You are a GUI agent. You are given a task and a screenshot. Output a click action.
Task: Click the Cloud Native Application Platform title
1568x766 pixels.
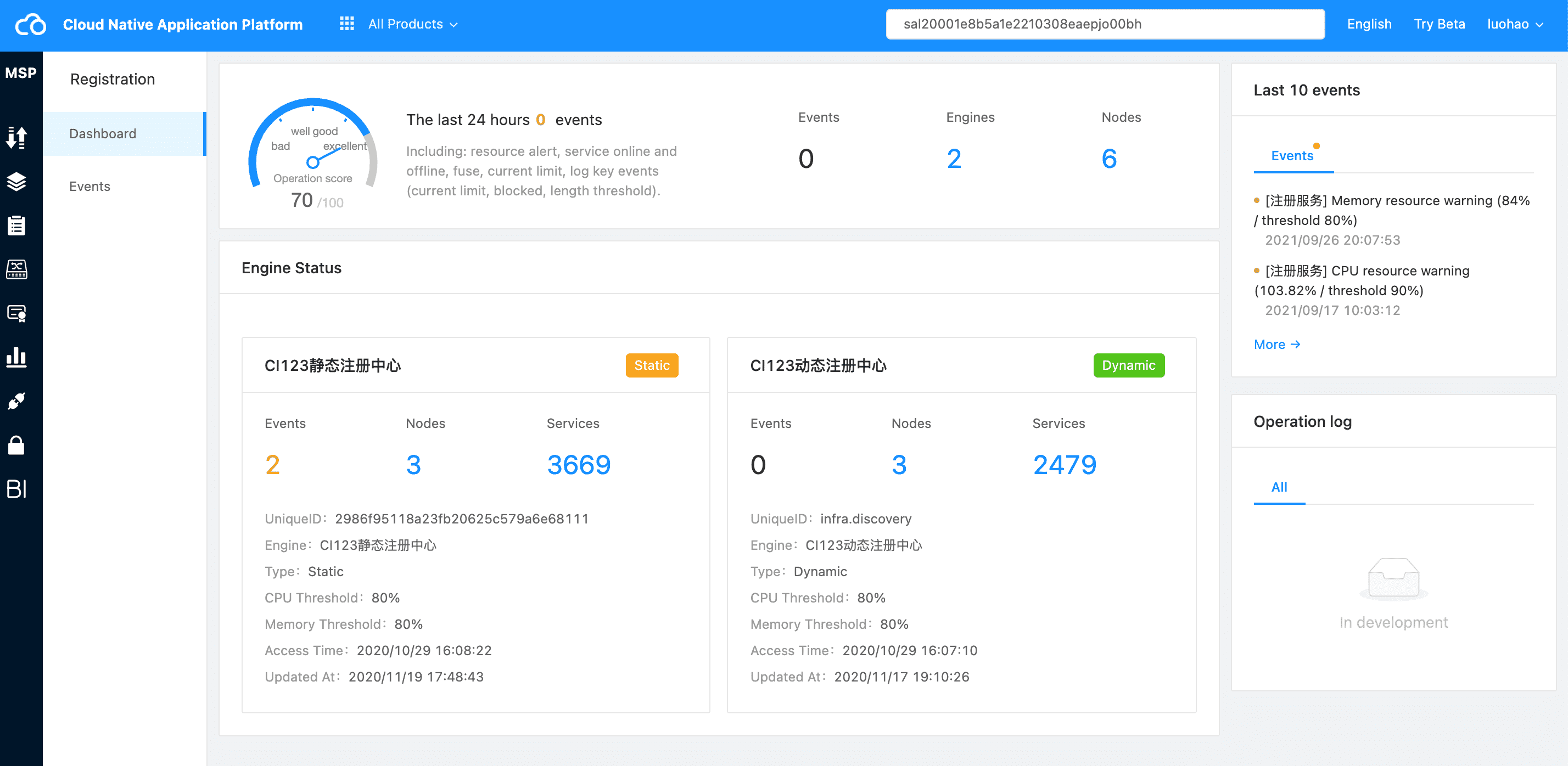pos(183,24)
